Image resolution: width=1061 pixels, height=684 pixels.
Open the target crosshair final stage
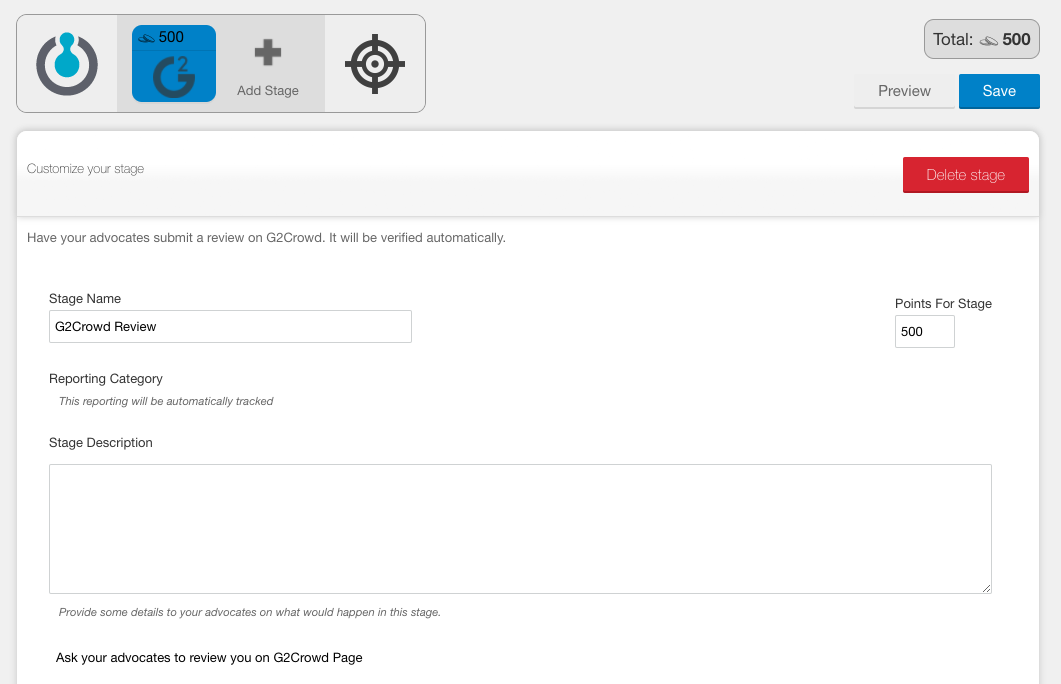(375, 64)
